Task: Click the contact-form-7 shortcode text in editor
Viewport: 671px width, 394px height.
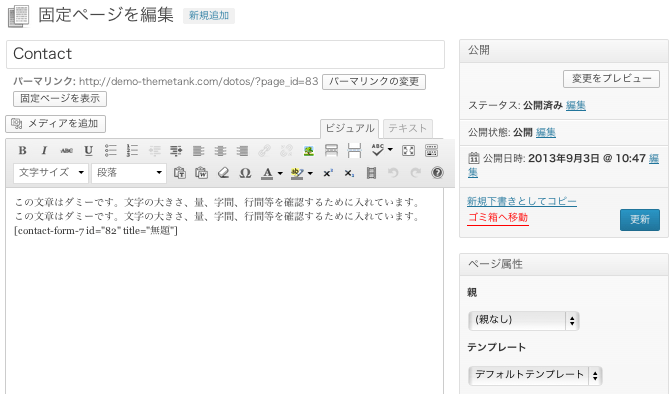Action: click(96, 231)
